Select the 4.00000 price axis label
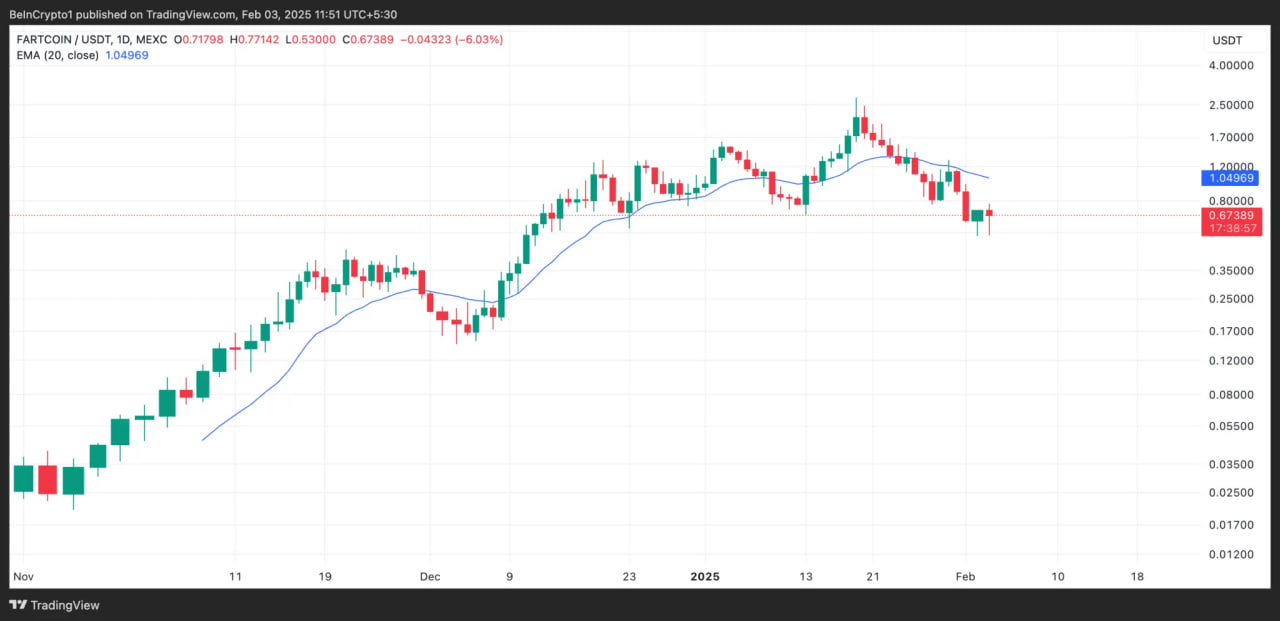 click(x=1229, y=66)
